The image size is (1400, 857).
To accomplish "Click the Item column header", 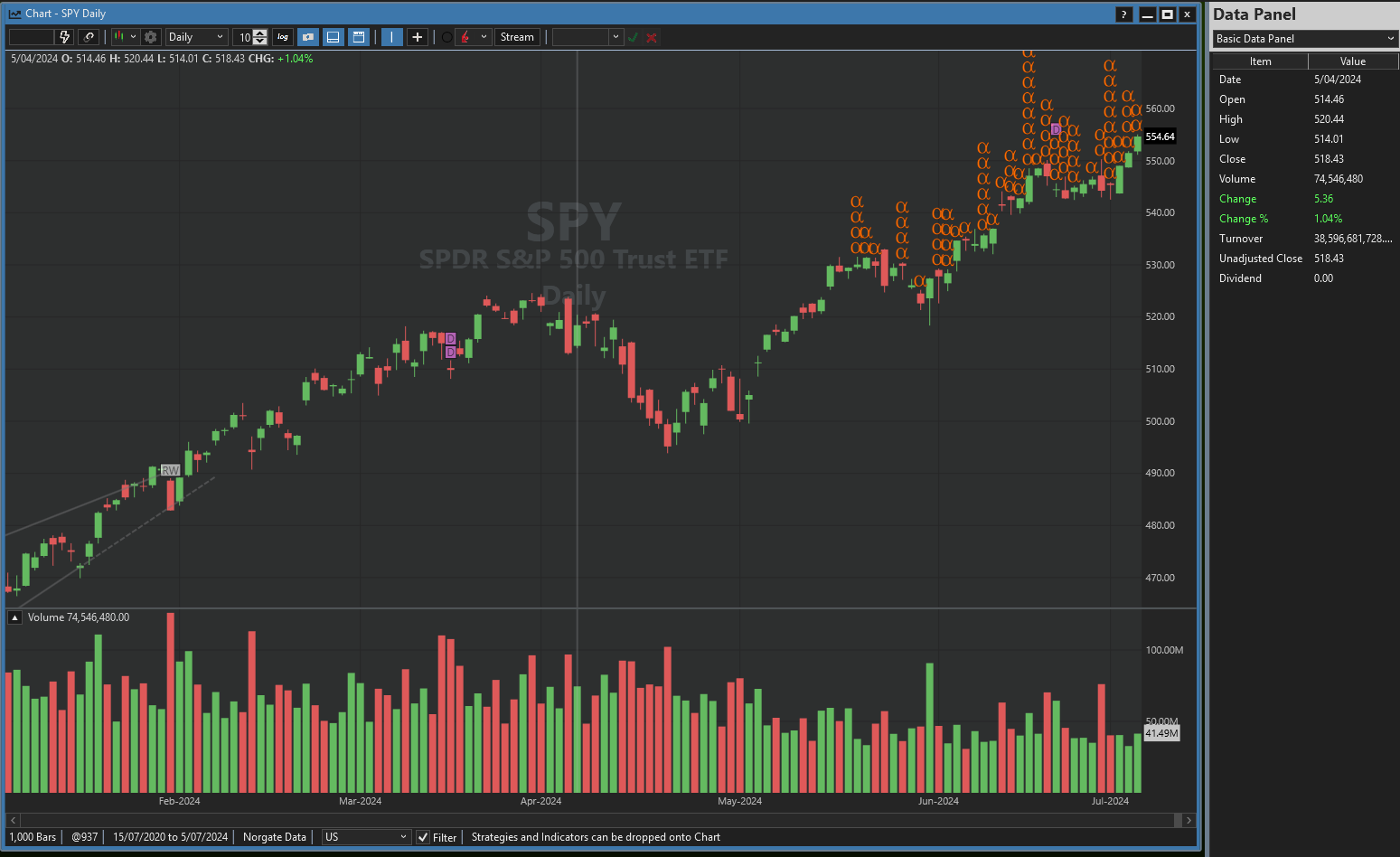I will point(1260,61).
